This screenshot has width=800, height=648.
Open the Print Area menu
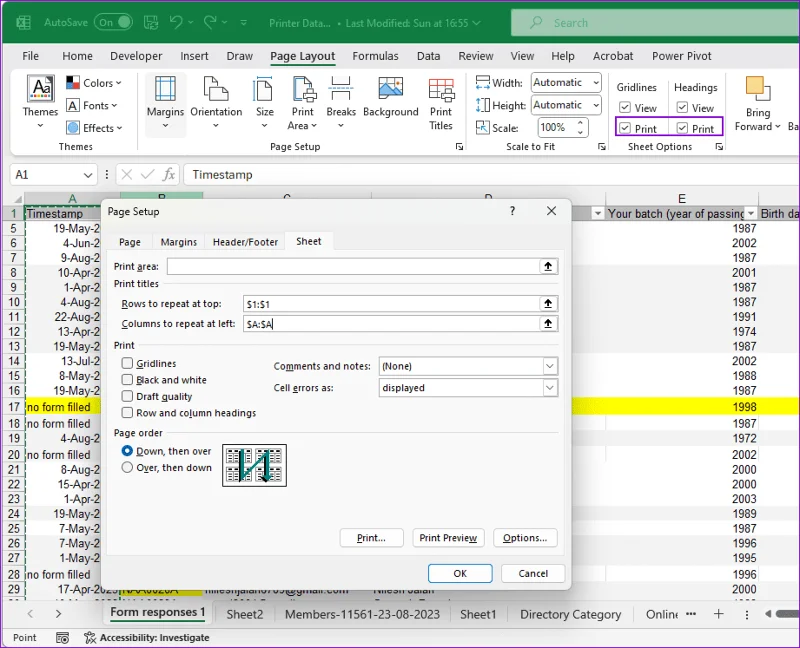[303, 103]
